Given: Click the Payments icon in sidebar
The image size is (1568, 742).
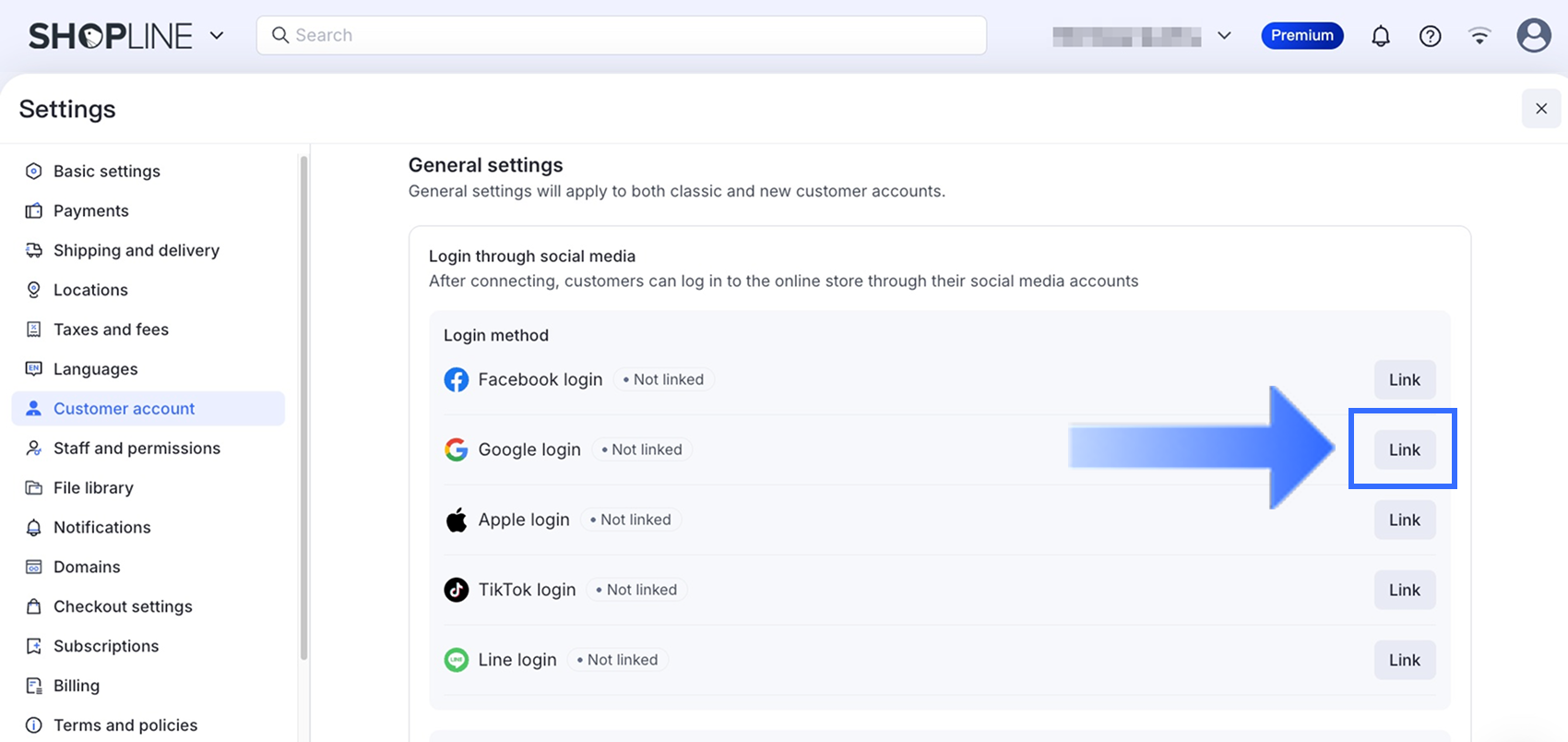Looking at the screenshot, I should pos(34,210).
